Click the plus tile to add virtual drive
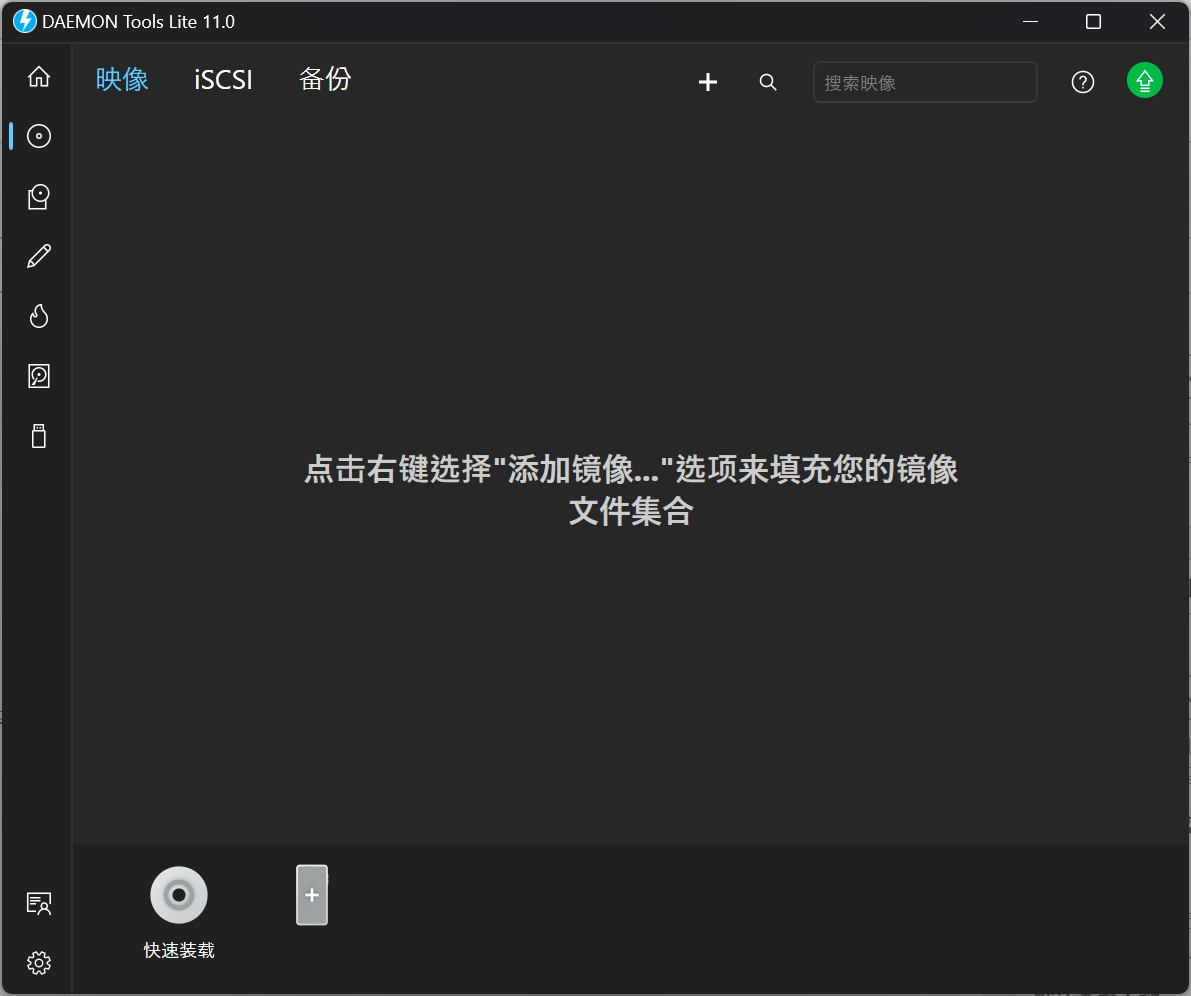Screen dimensions: 1191x996 point(311,894)
